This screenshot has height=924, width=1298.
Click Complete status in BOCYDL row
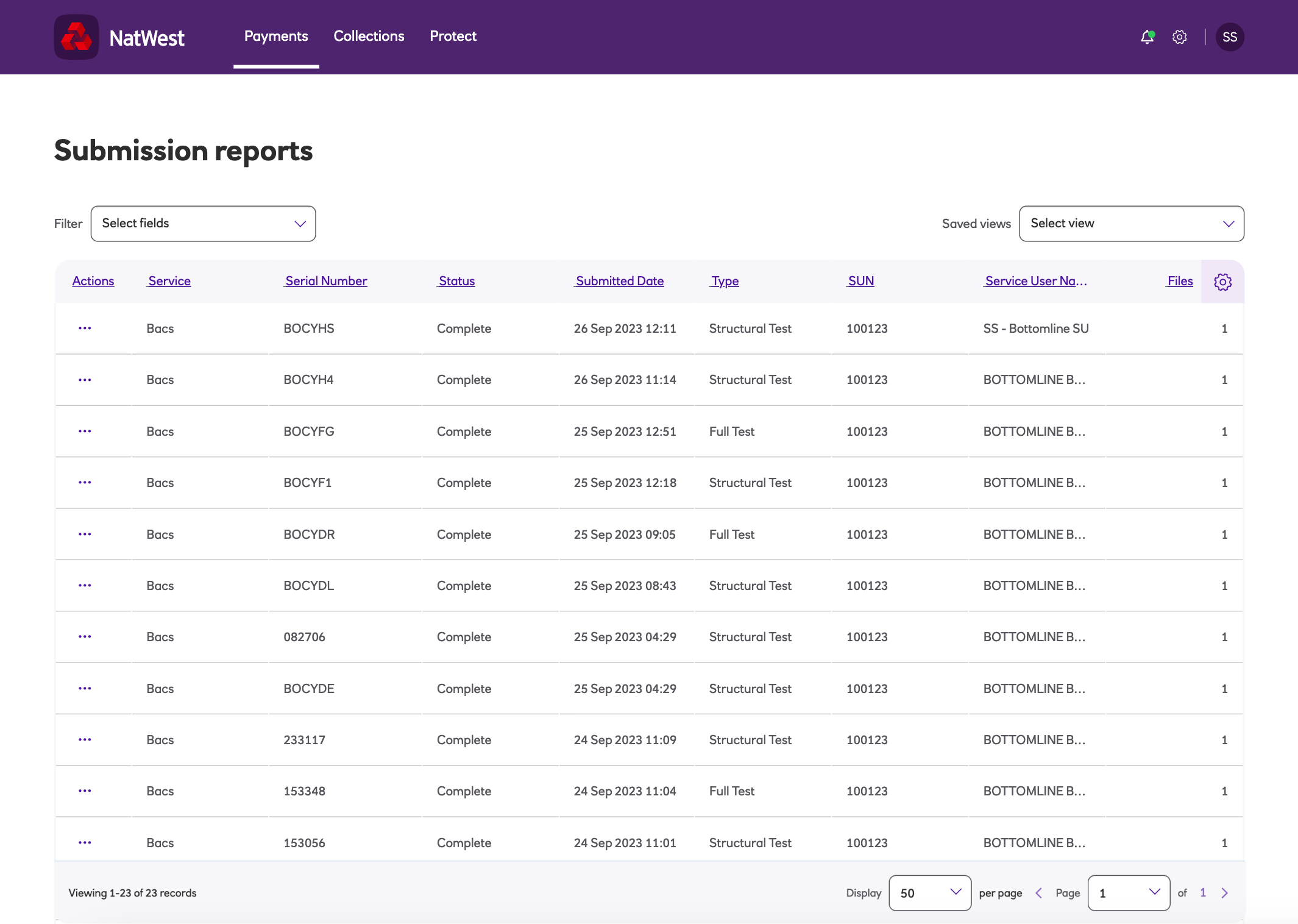(x=464, y=586)
